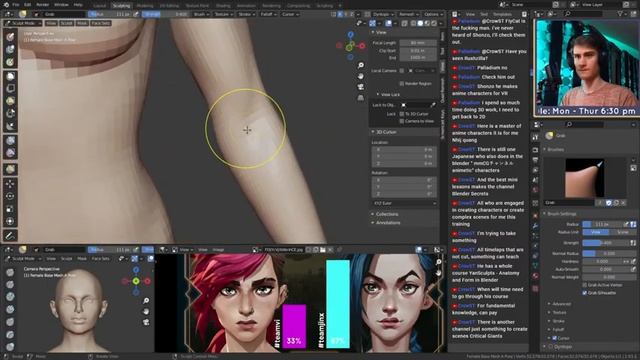Open the Render menu
This screenshot has height=360, width=640.
click(x=43, y=5)
